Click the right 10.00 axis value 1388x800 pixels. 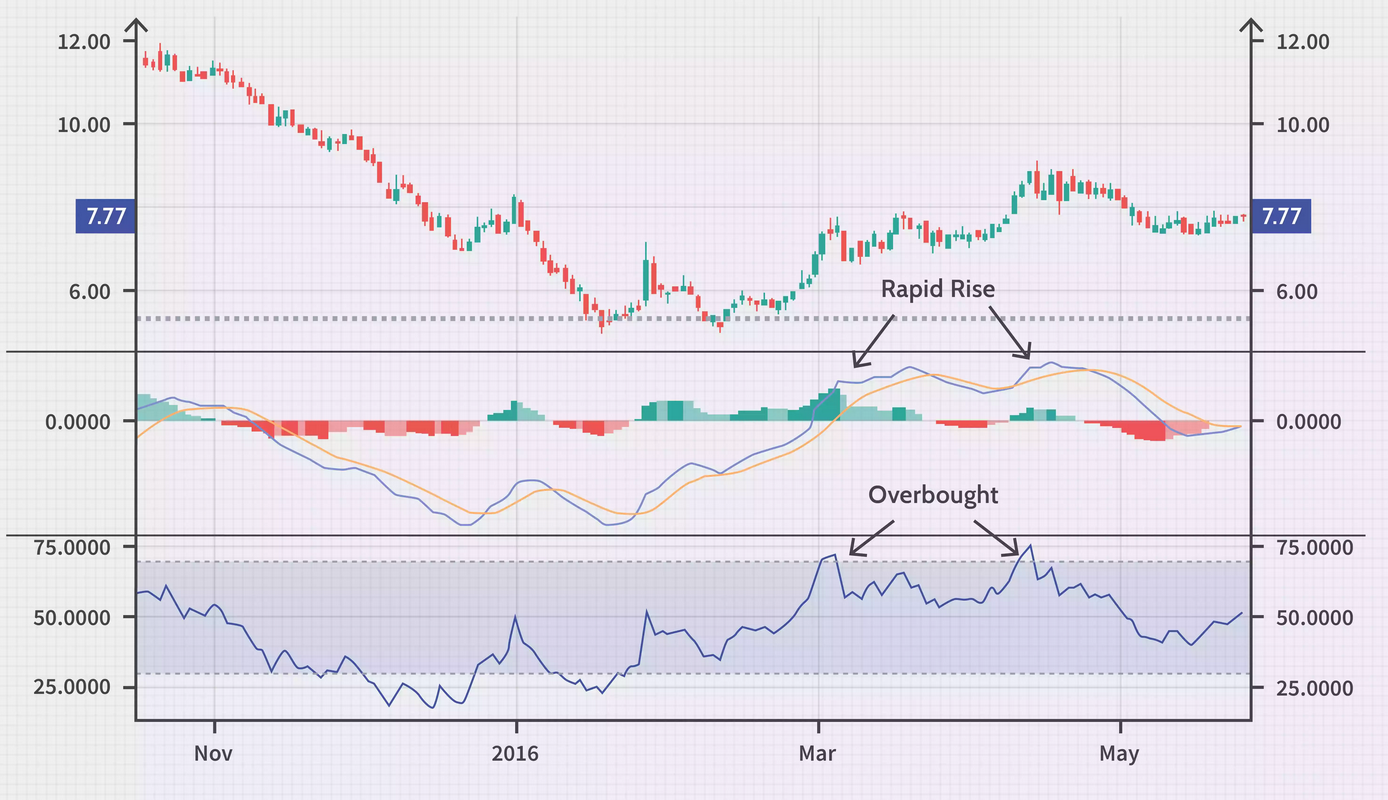point(1303,125)
